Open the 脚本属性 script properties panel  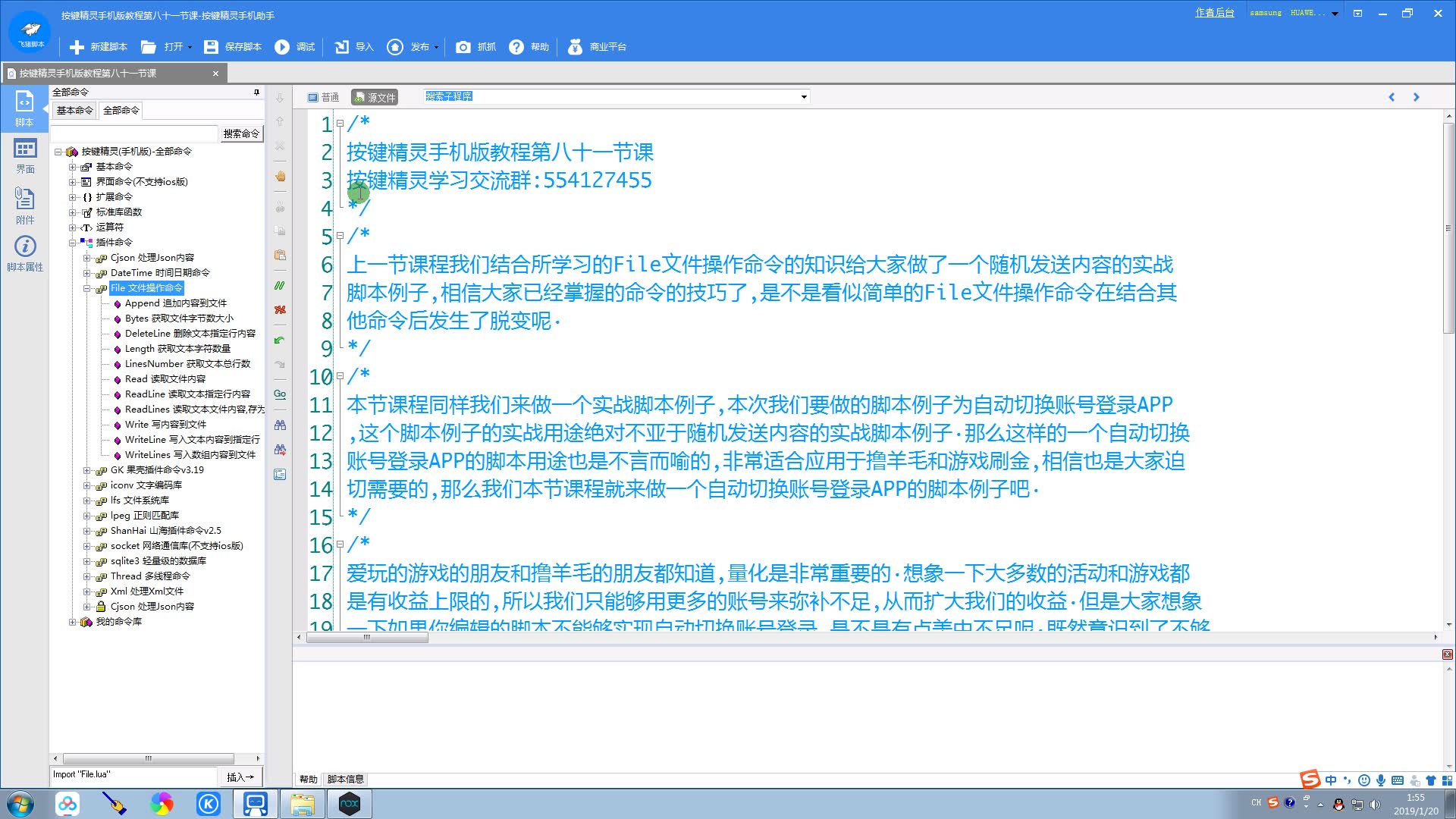click(x=25, y=254)
